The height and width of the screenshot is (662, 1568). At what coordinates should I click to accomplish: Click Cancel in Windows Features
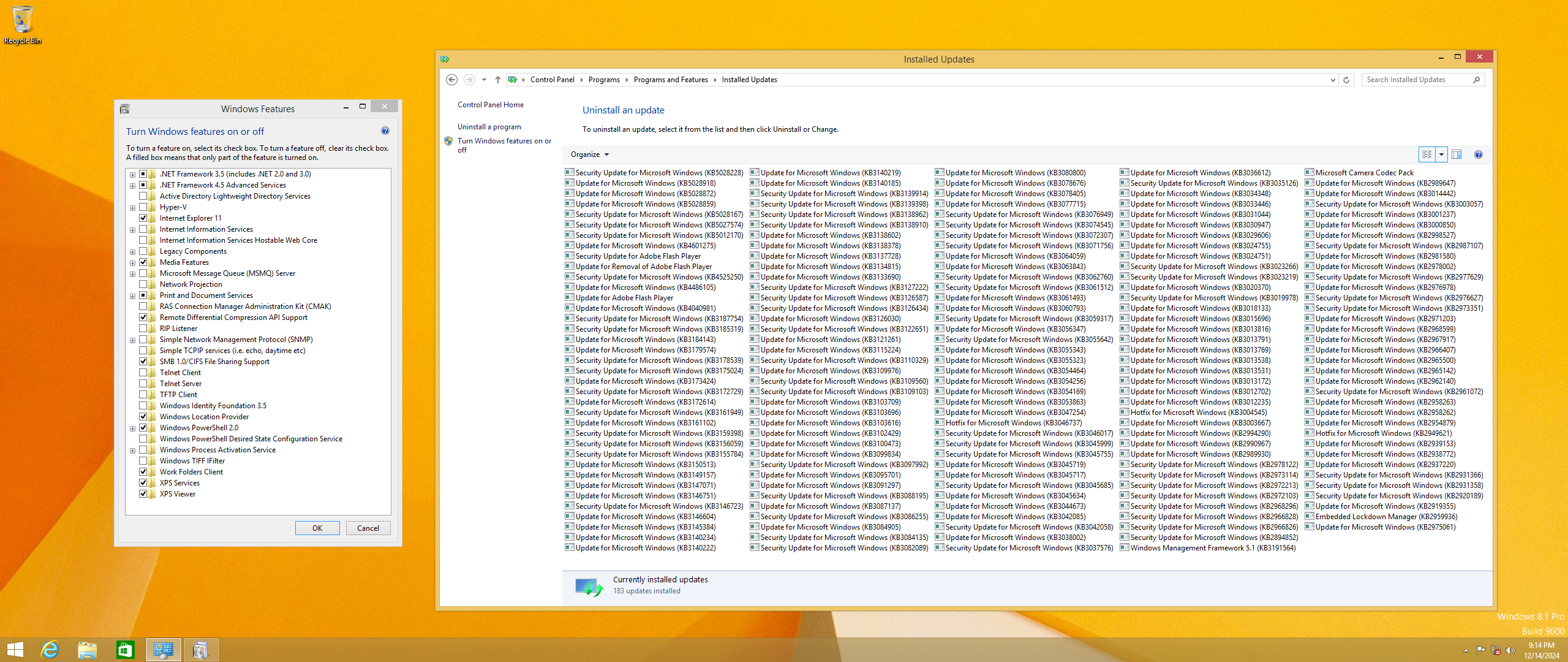pos(368,528)
